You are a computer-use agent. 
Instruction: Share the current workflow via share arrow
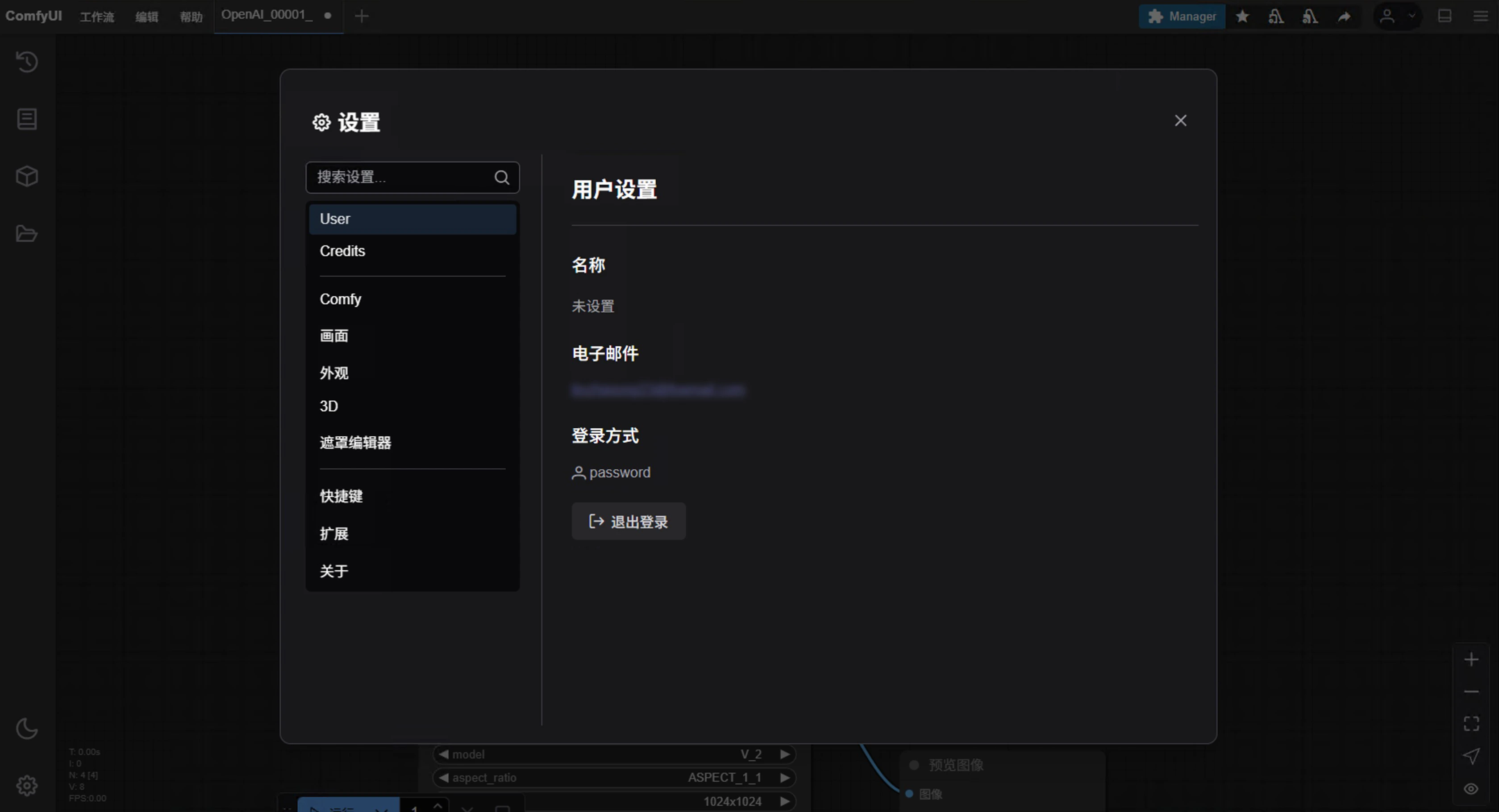click(1344, 17)
